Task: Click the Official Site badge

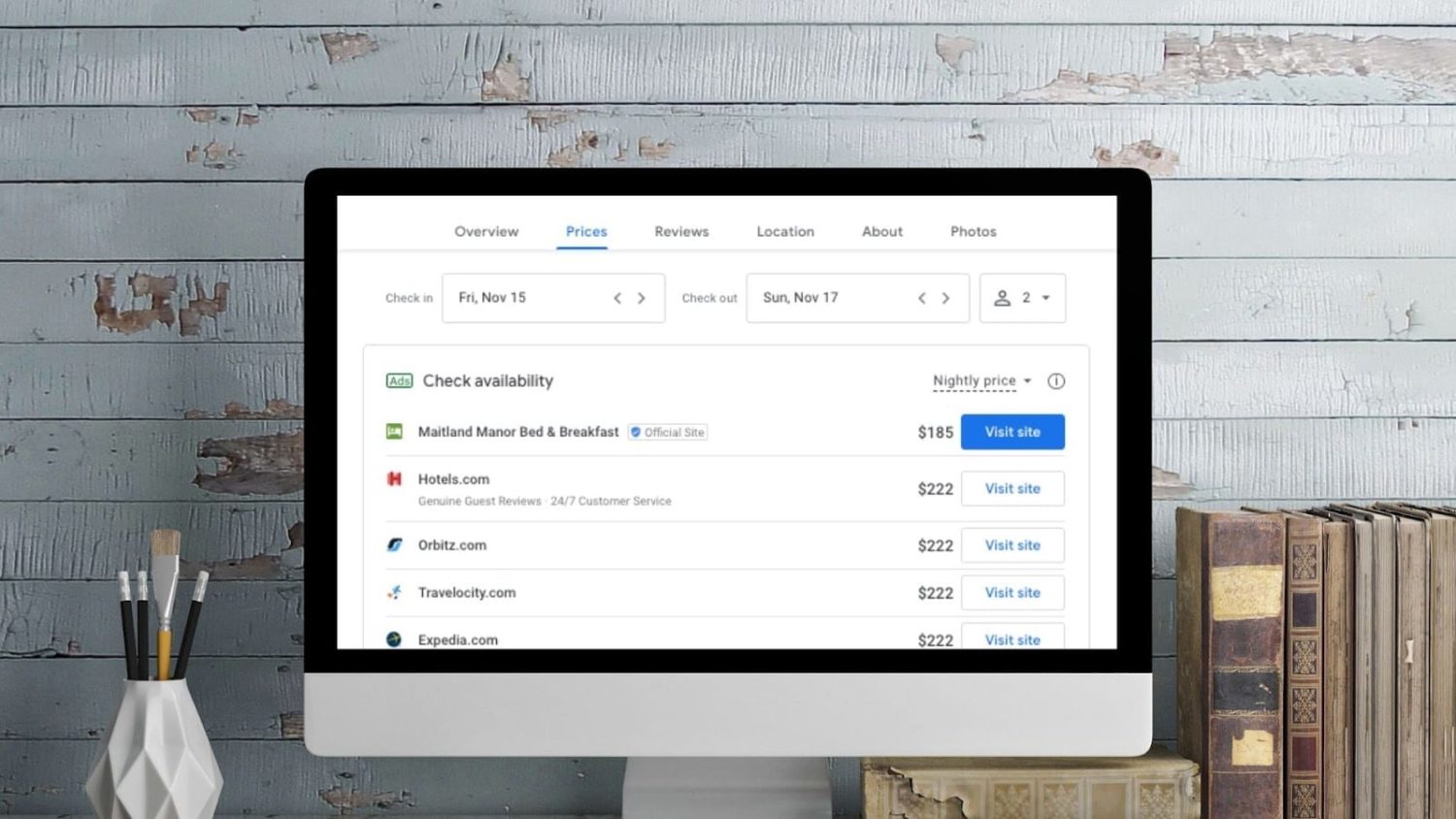Action: [668, 432]
